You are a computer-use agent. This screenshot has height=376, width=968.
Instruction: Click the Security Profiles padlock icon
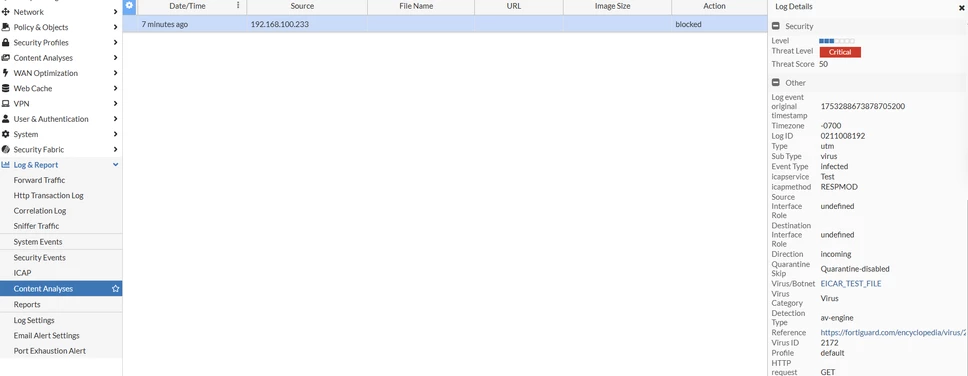coord(6,43)
